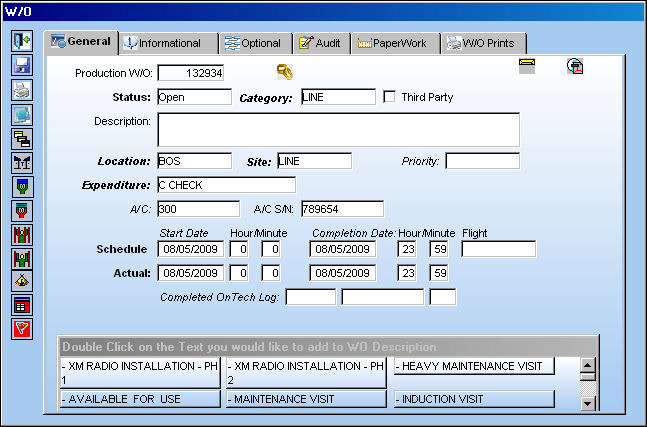Click the green shield icon in sidebar
The height and width of the screenshot is (427, 647).
(x=22, y=187)
